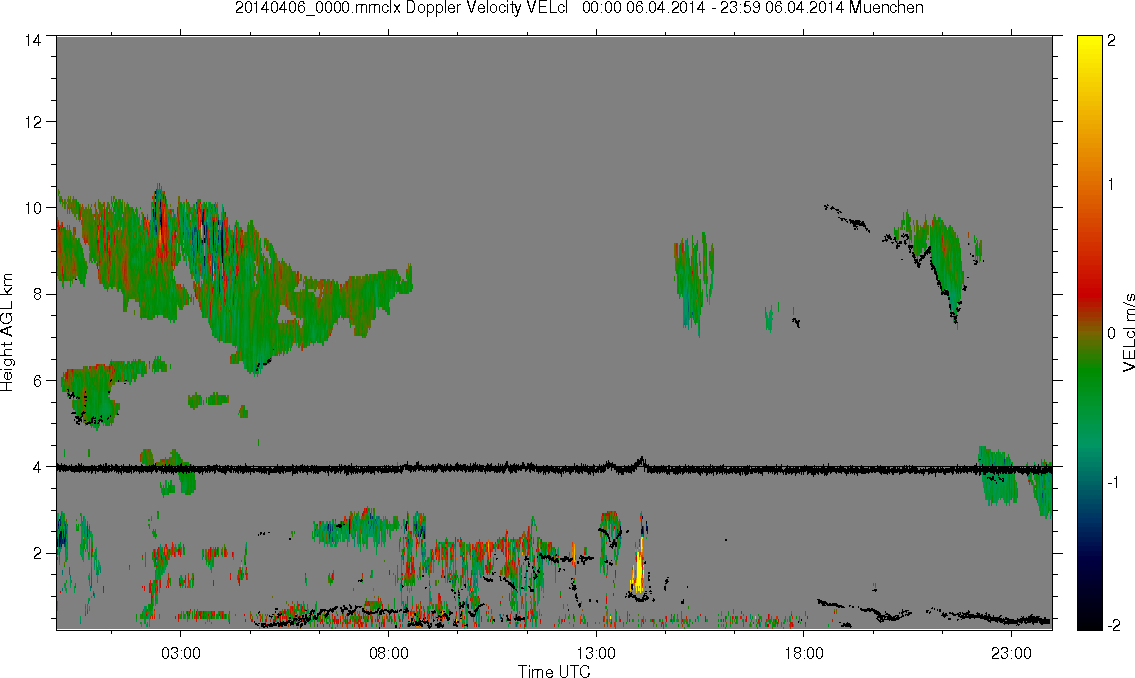The image size is (1135, 678).
Task: Click the '10' height tick label
Action: 33,208
